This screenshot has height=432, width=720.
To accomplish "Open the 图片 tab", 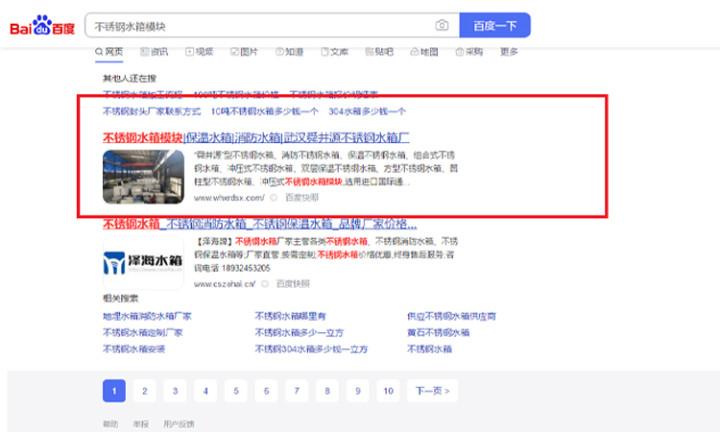I will pos(244,52).
